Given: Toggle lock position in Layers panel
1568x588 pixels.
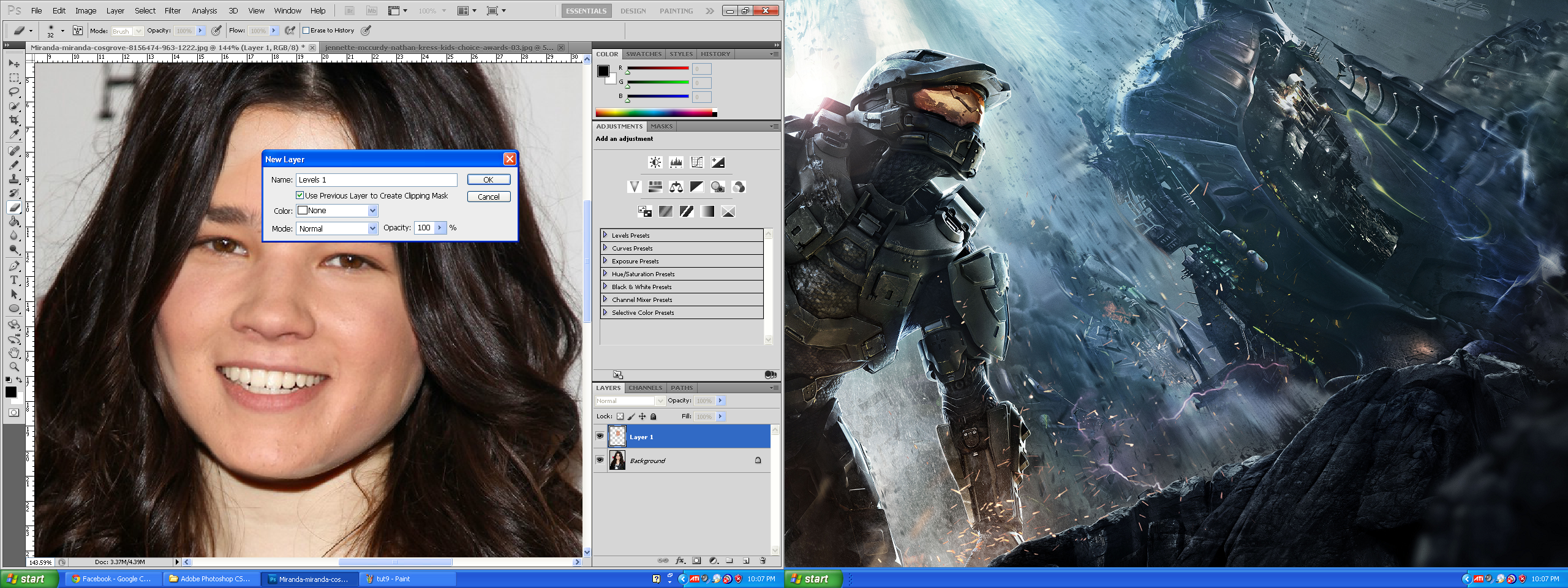Looking at the screenshot, I should (x=642, y=417).
